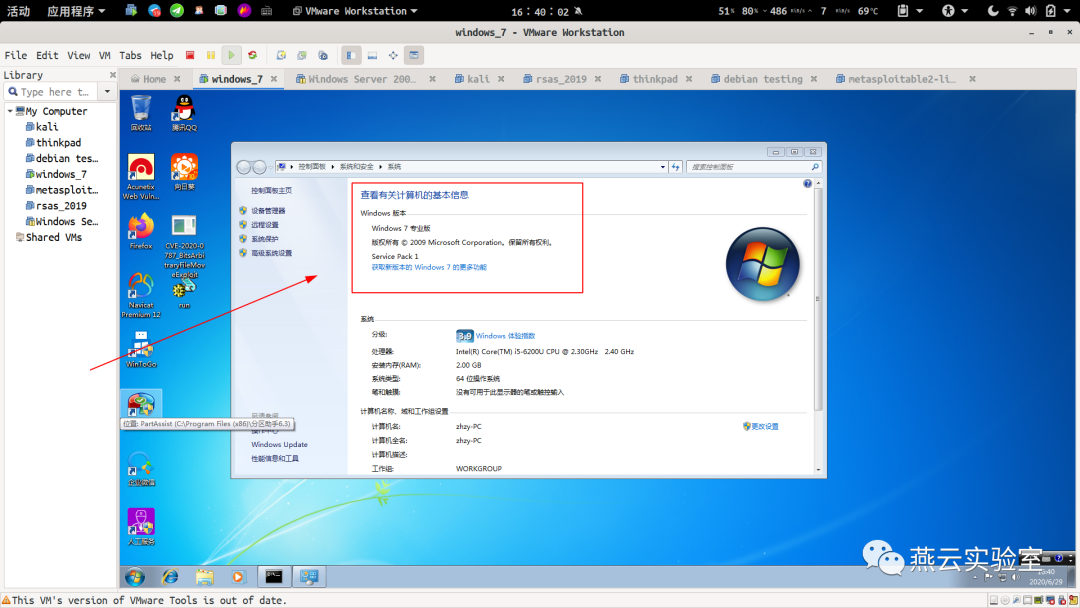Viewport: 1080px width, 608px height.
Task: Open Windows Explorer folder taskbar icon
Action: pyautogui.click(x=204, y=577)
